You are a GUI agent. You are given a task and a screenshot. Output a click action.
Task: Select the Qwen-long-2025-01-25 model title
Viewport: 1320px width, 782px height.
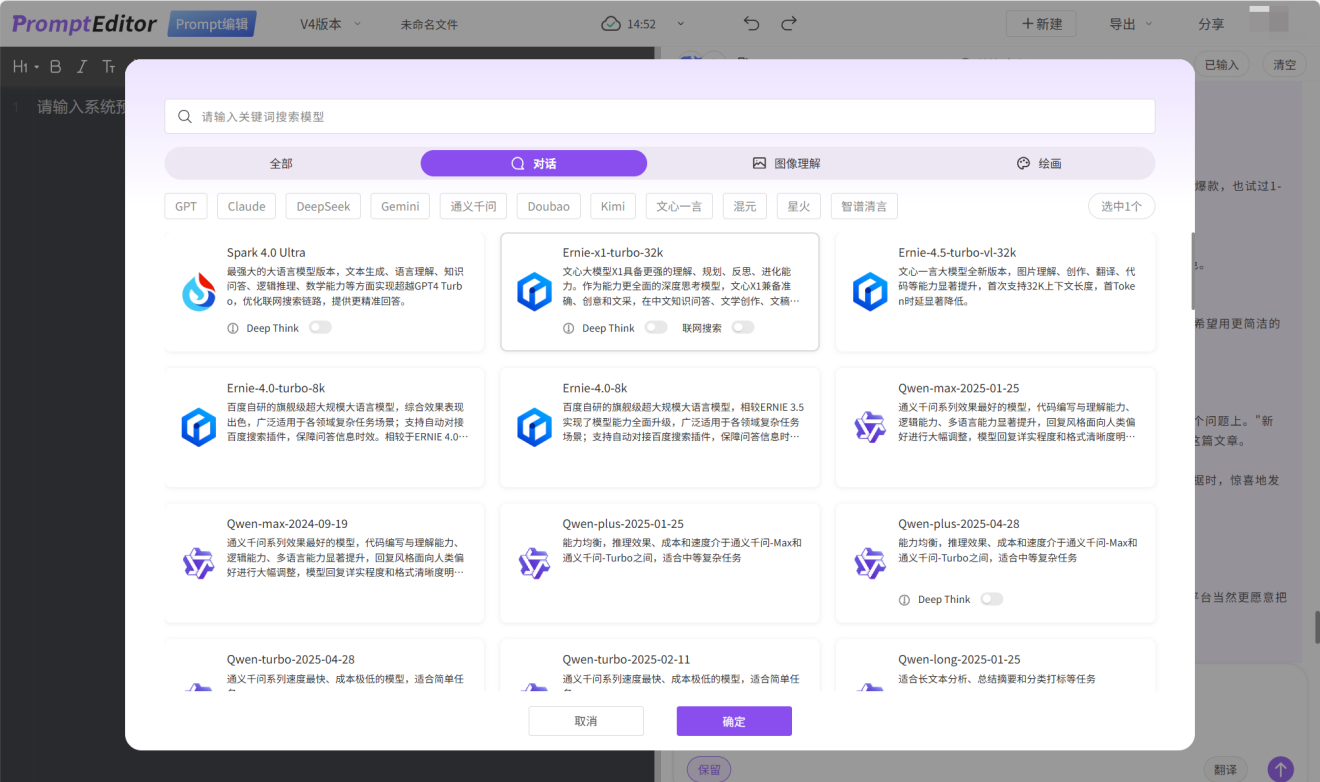(x=959, y=660)
